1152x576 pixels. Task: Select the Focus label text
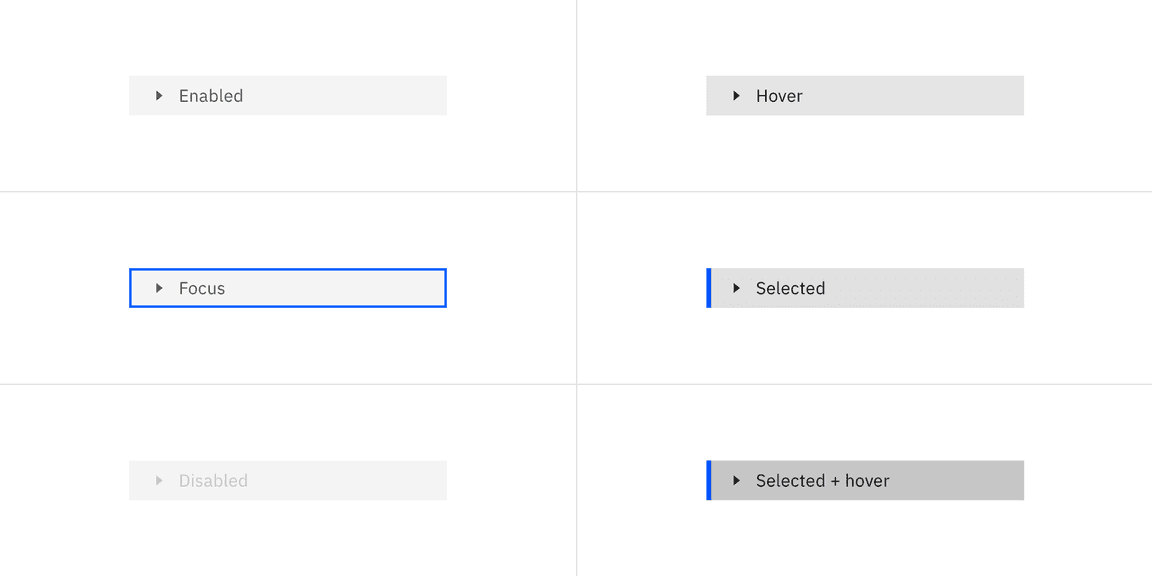coord(202,288)
